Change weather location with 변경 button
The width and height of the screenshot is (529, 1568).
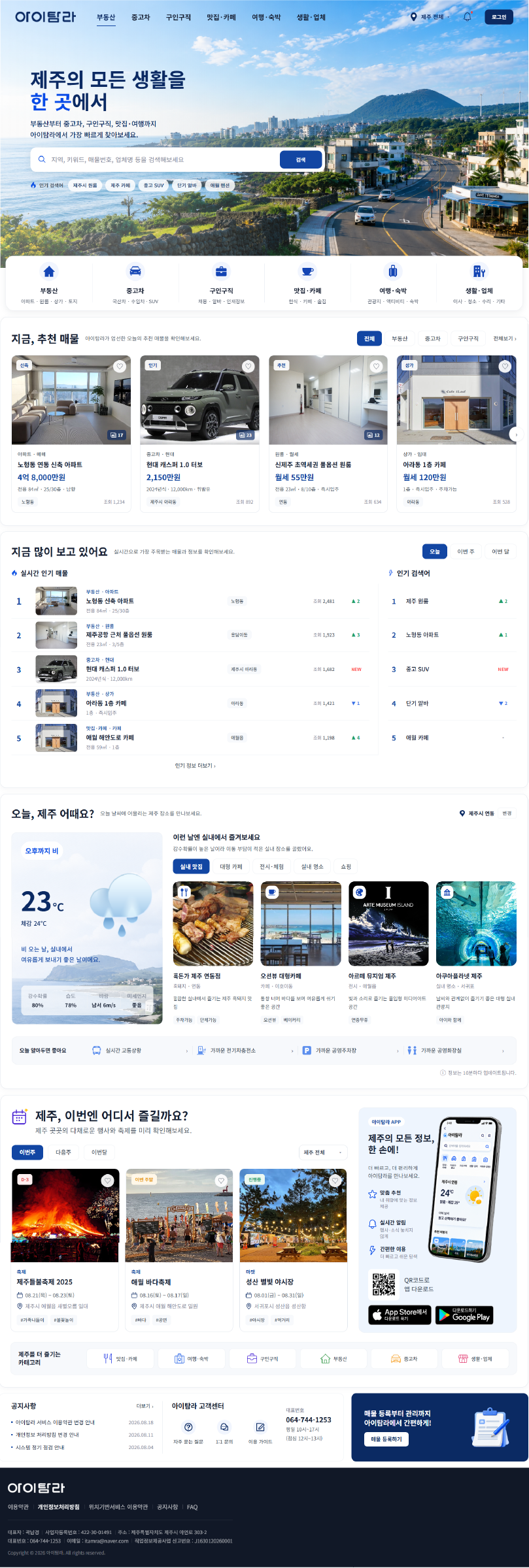click(x=507, y=813)
